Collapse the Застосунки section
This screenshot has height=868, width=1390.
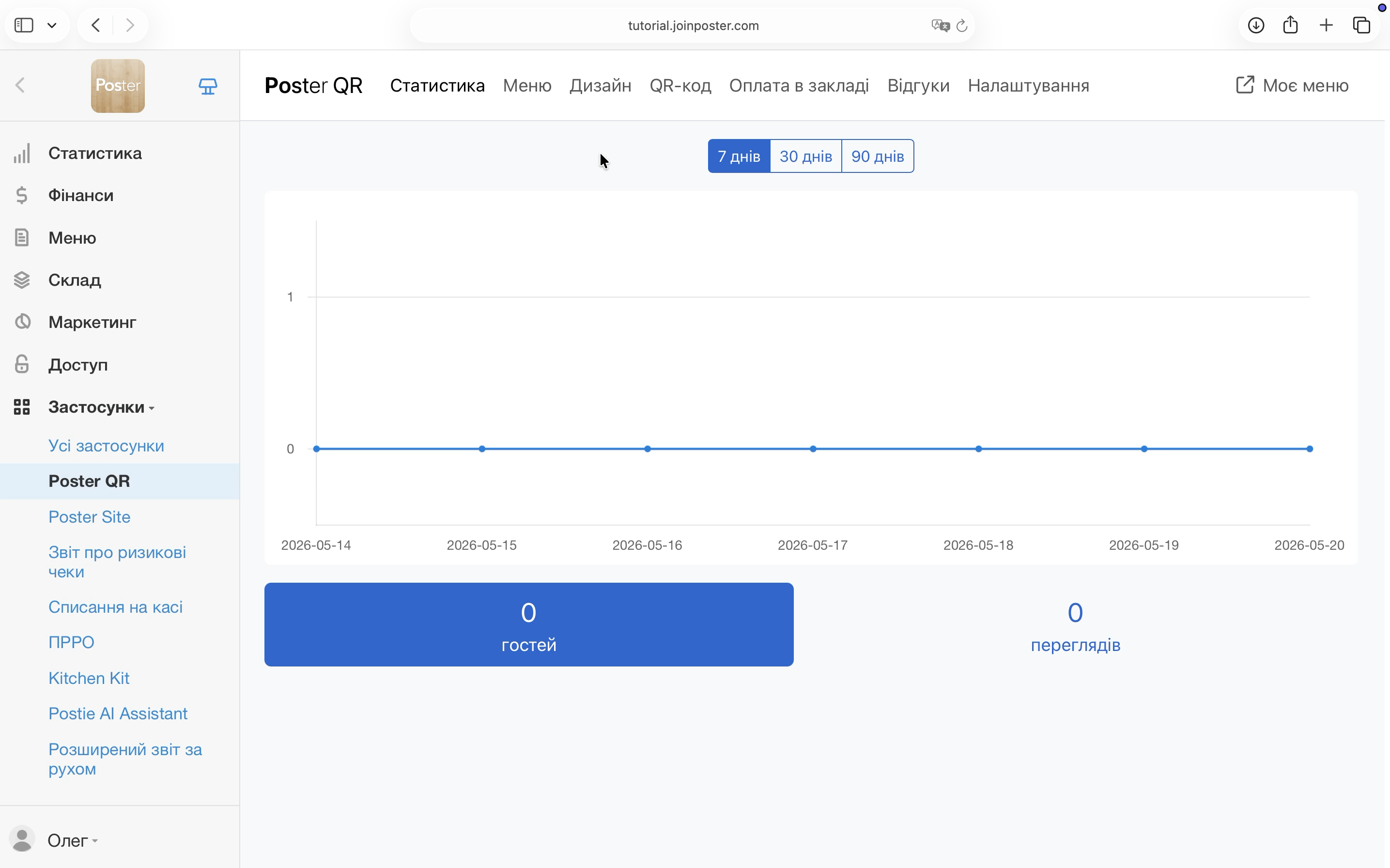coord(102,407)
